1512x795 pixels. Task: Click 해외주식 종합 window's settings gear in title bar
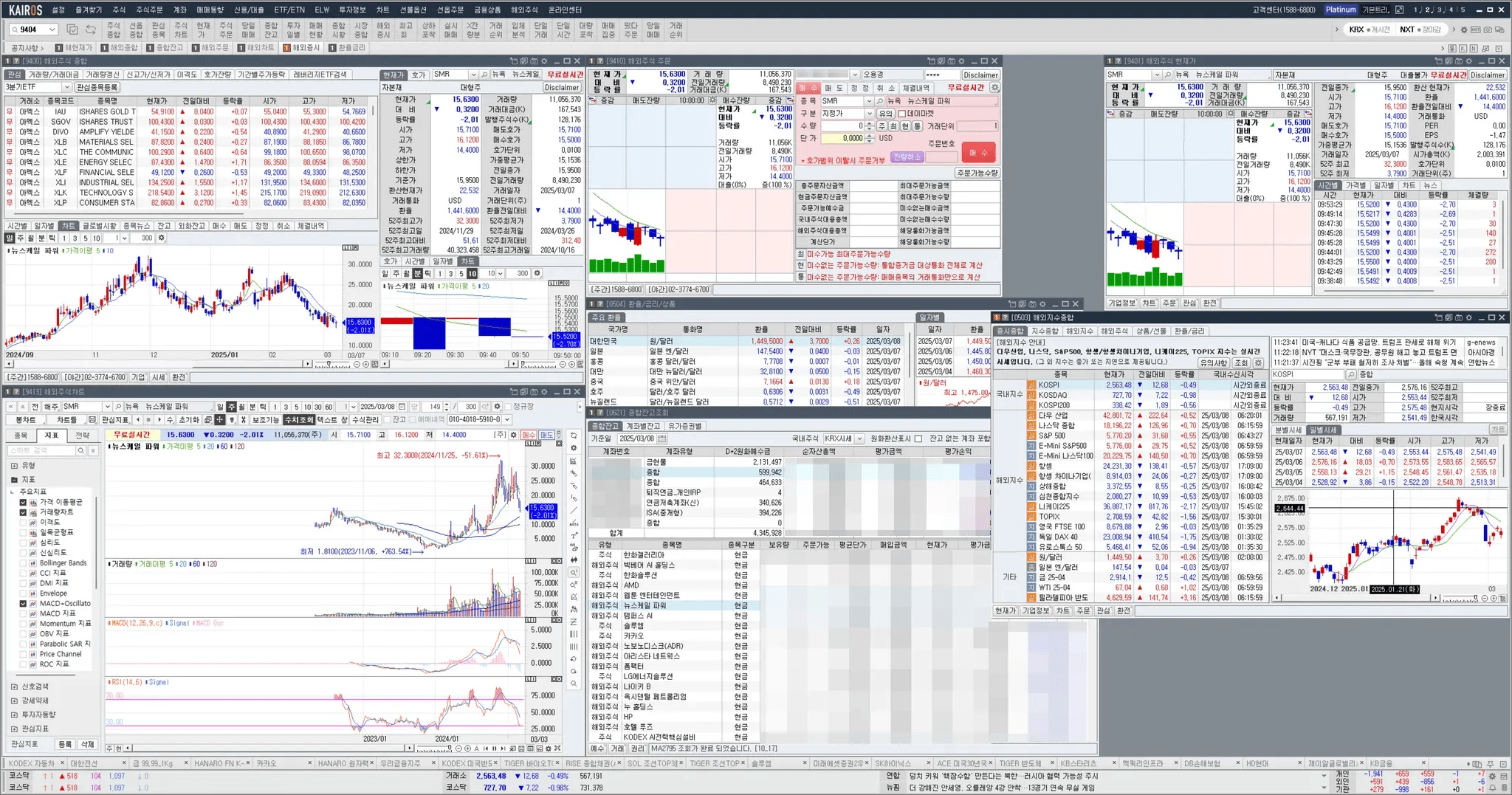tap(544, 61)
